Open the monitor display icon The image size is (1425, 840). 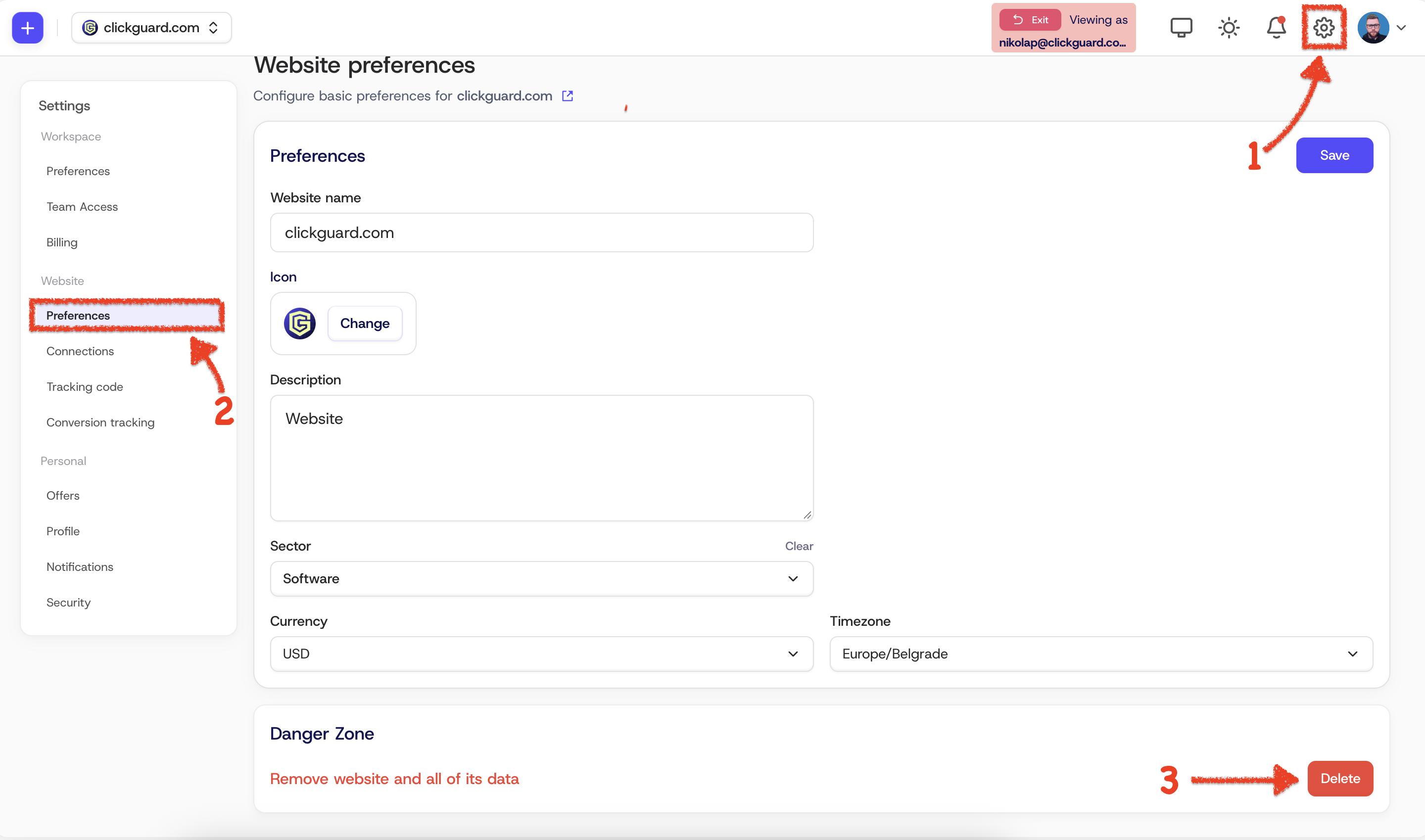(1181, 27)
